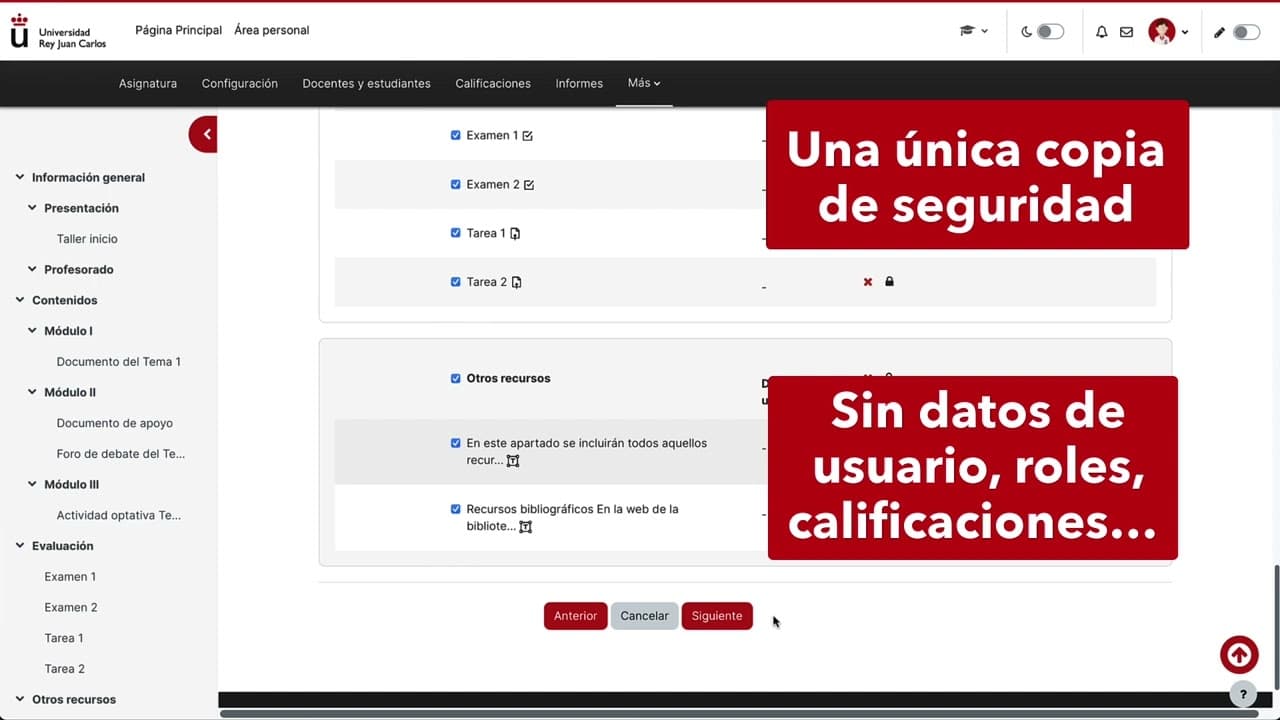Open the notifications bell
The image size is (1280, 720).
pos(1101,32)
